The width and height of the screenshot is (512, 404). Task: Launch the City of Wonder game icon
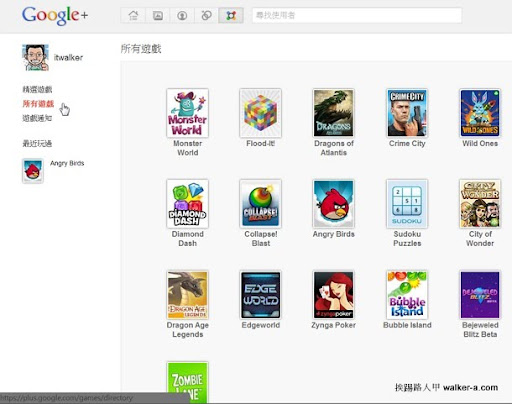tap(480, 204)
